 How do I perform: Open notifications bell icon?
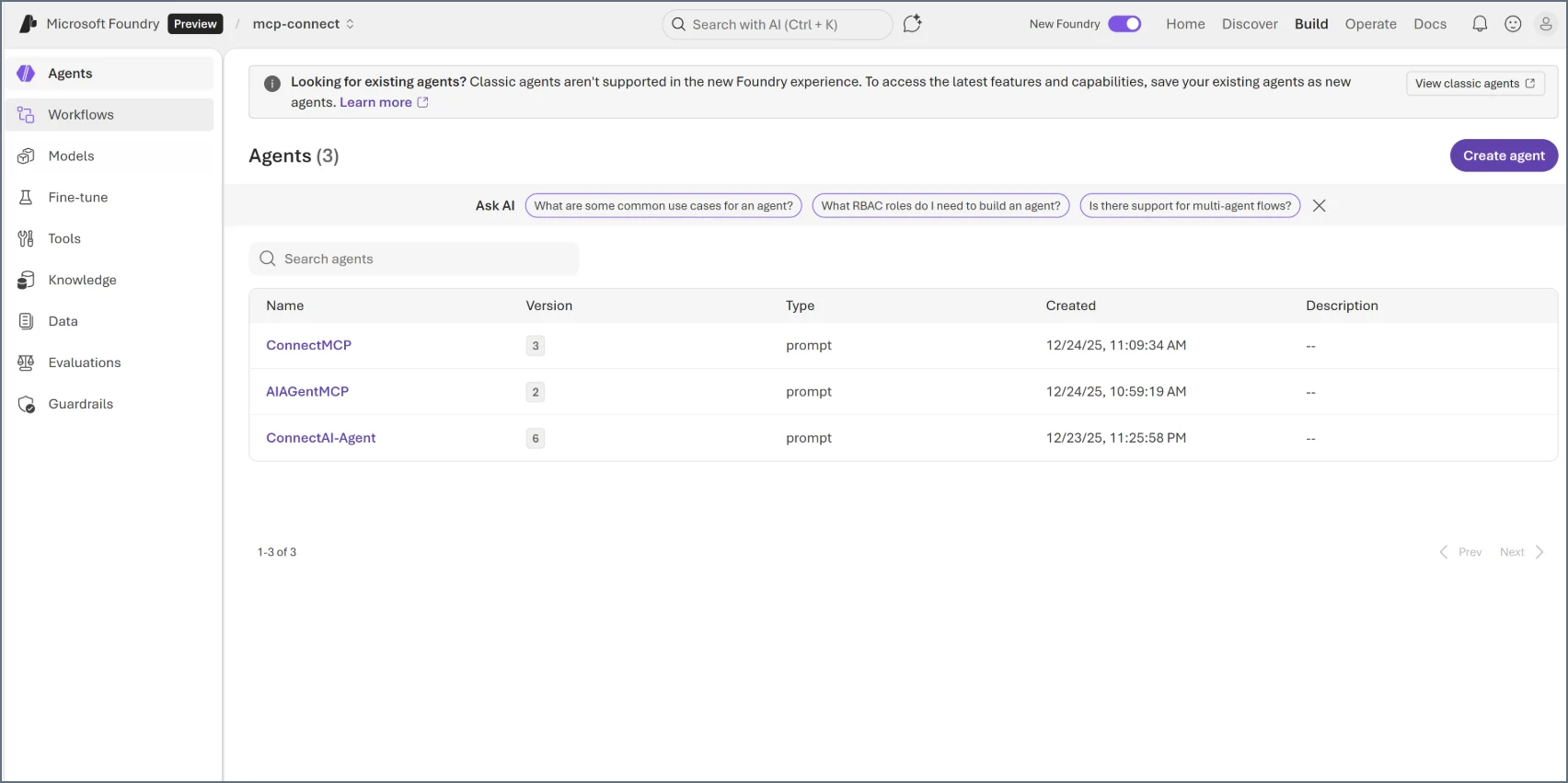tap(1480, 24)
